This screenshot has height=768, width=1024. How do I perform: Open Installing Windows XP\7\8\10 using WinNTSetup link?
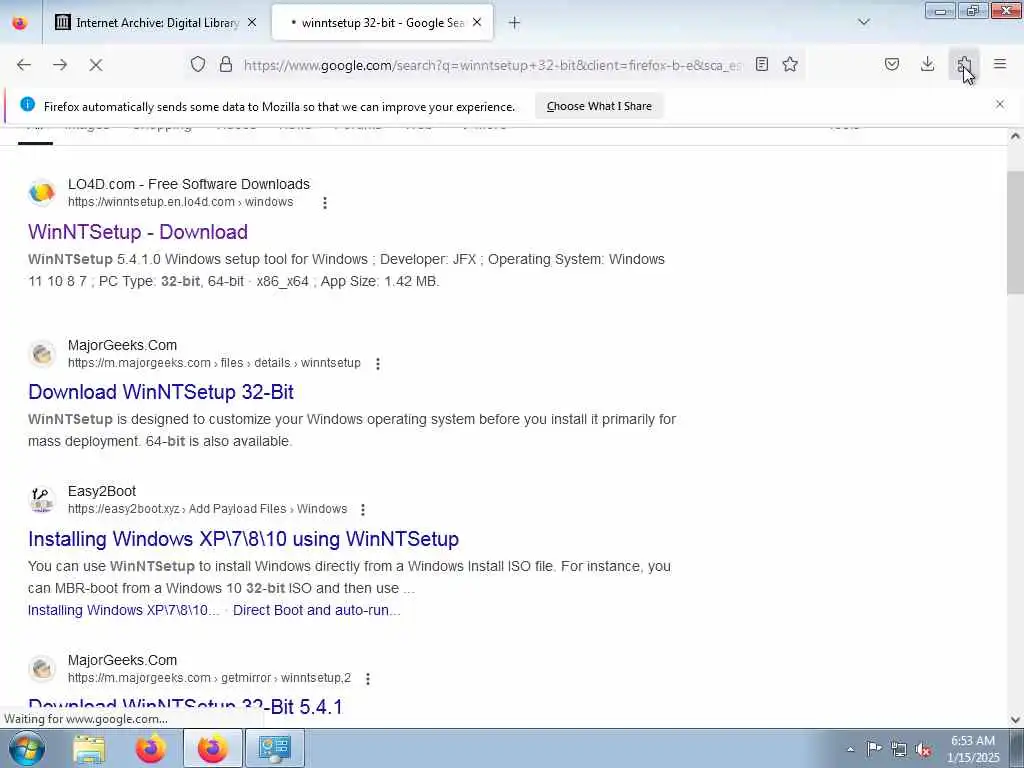[x=244, y=539]
